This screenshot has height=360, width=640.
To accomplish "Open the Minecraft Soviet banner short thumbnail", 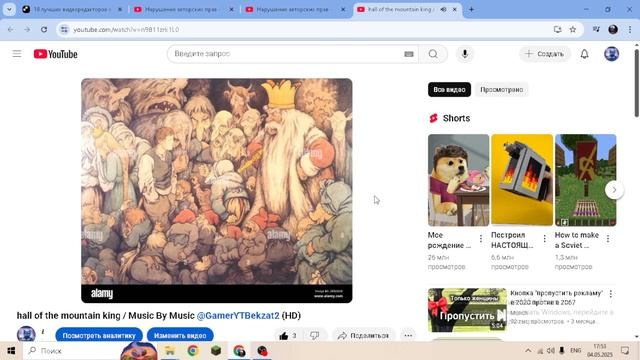I will coord(585,180).
